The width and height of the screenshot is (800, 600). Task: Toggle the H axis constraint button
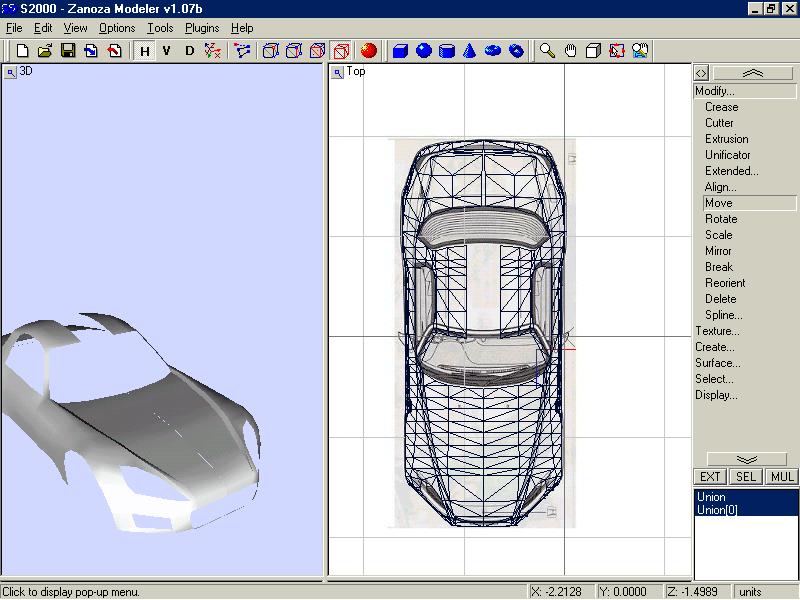pos(145,50)
